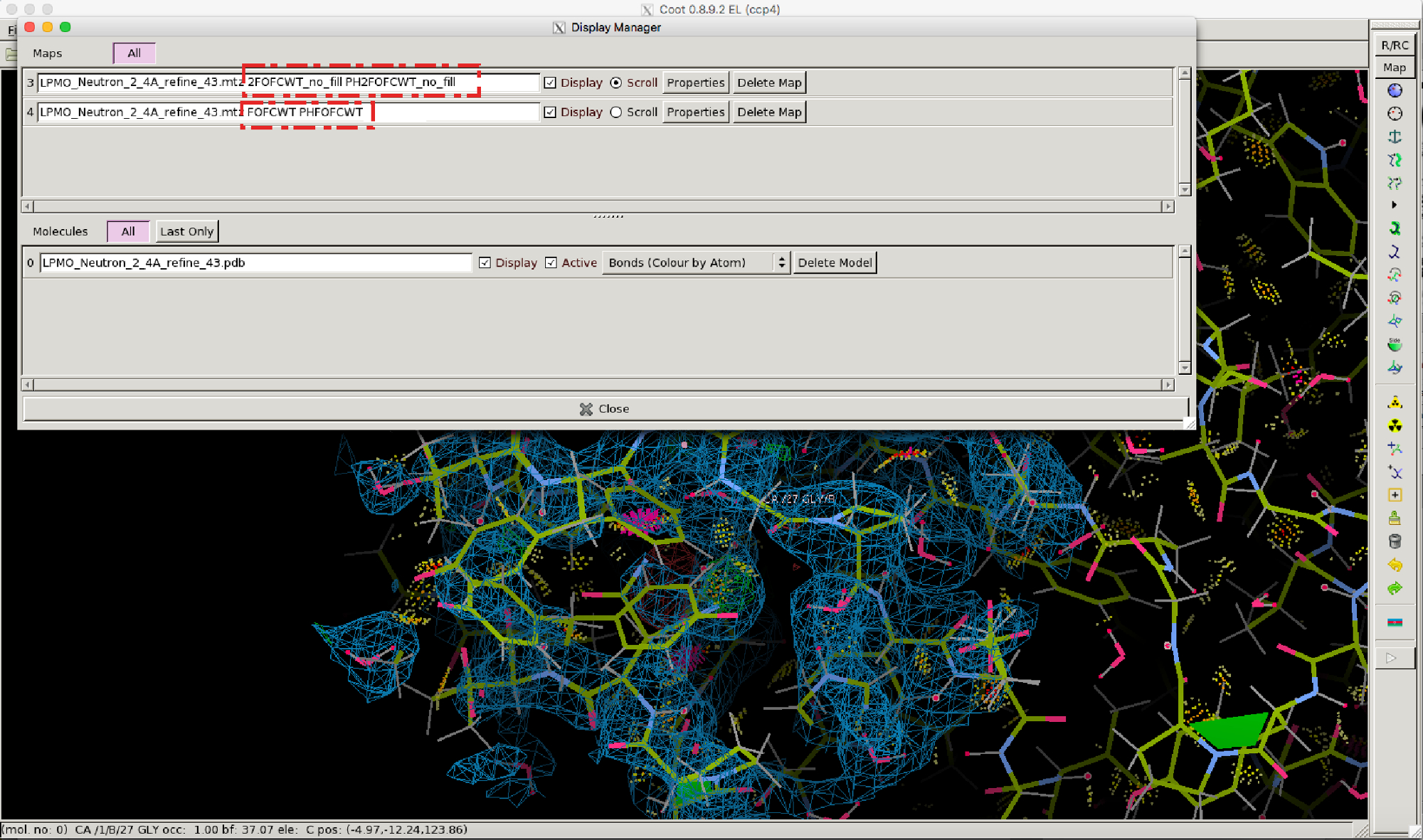The height and width of the screenshot is (840, 1423).
Task: Select the Last Only molecules button
Action: click(186, 231)
